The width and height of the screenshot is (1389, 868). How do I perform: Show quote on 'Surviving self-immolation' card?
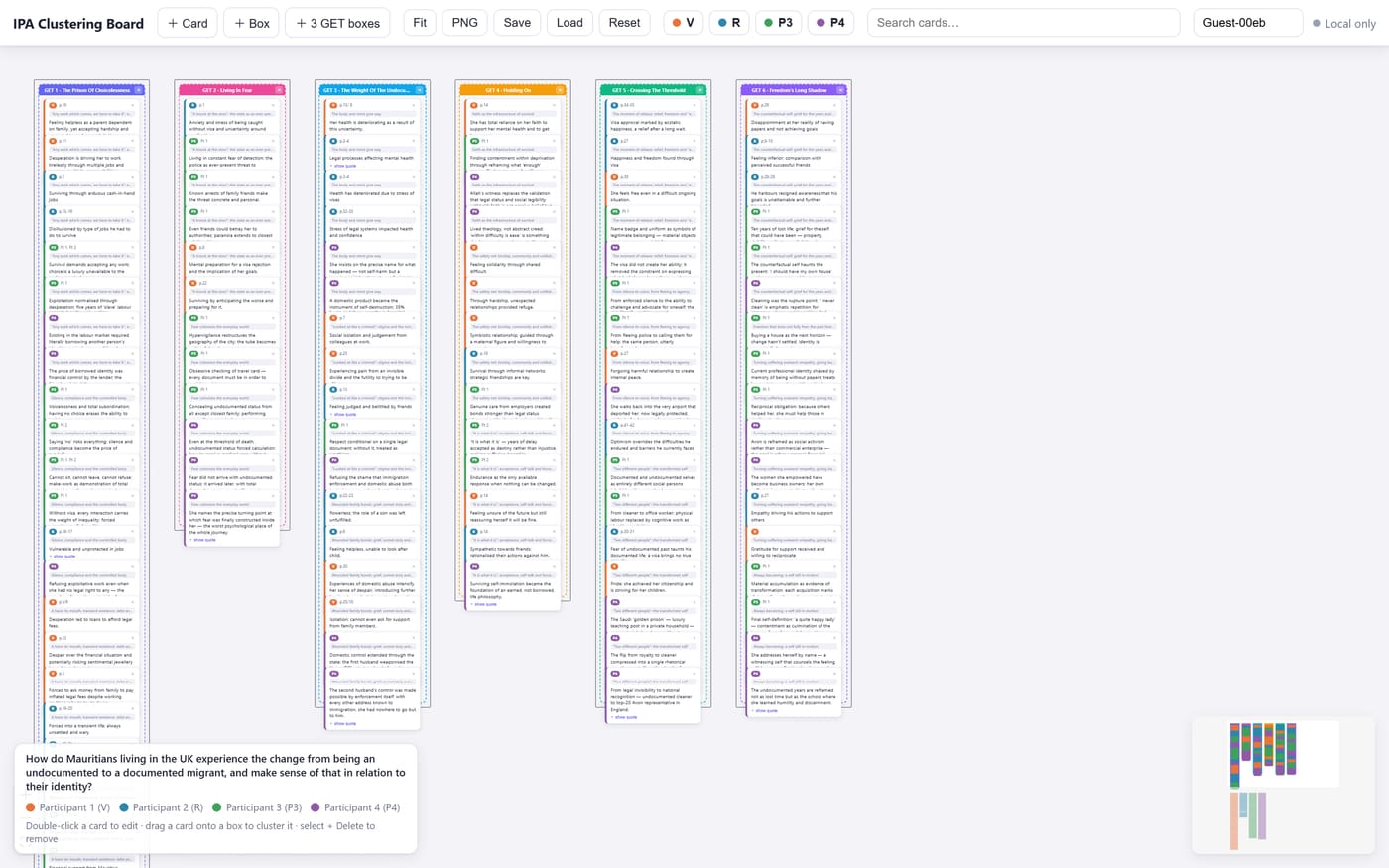coord(483,604)
